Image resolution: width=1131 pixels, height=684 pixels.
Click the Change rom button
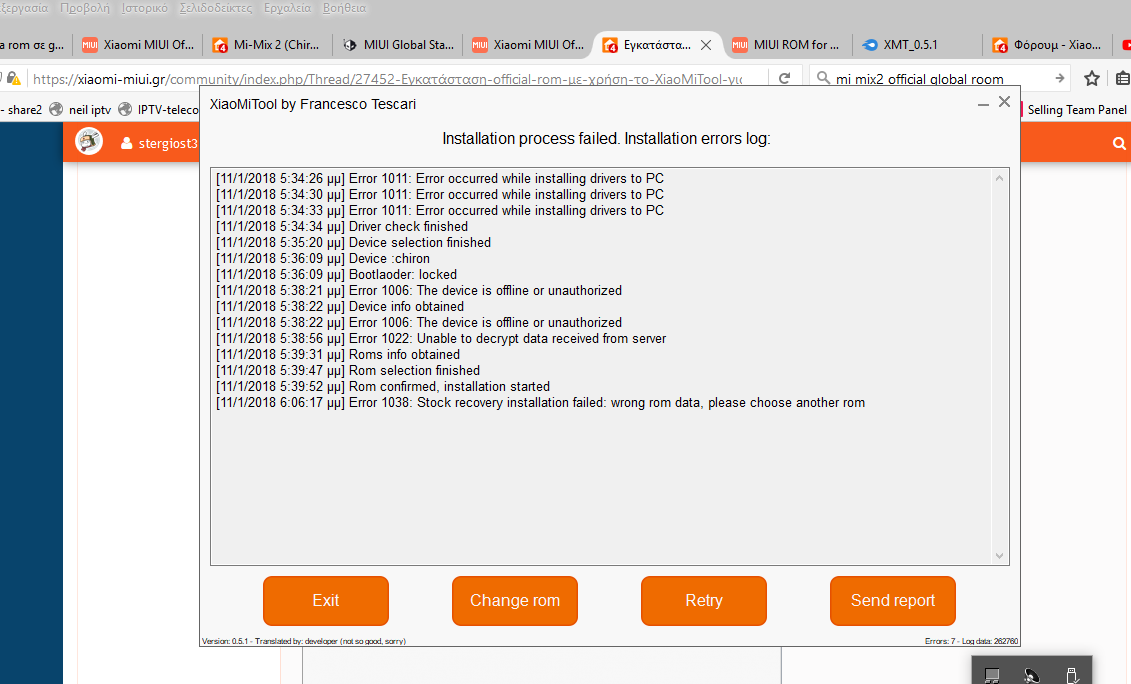[x=514, y=600]
